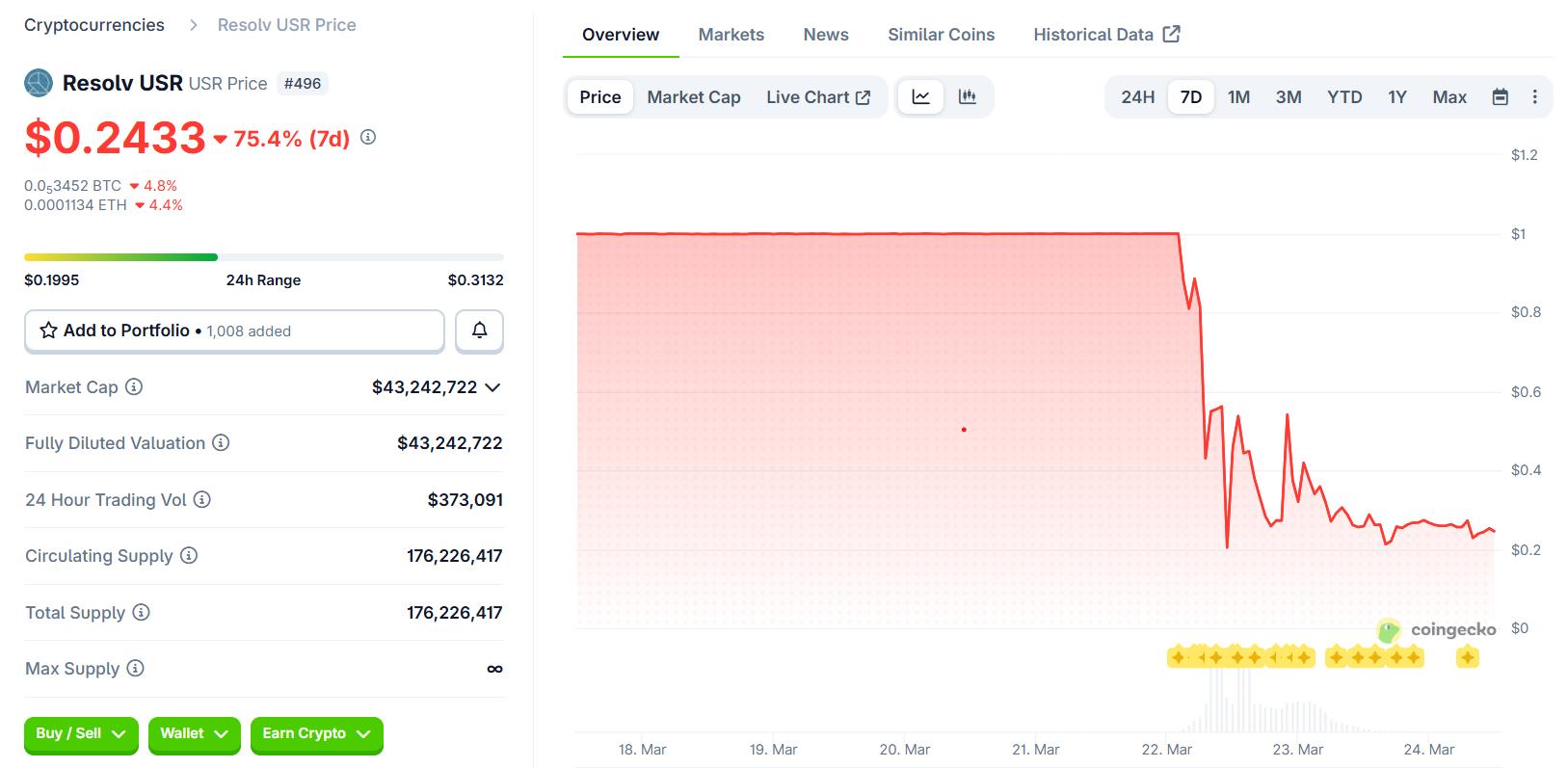
Task: Expand the Wallet dropdown
Action: point(194,734)
